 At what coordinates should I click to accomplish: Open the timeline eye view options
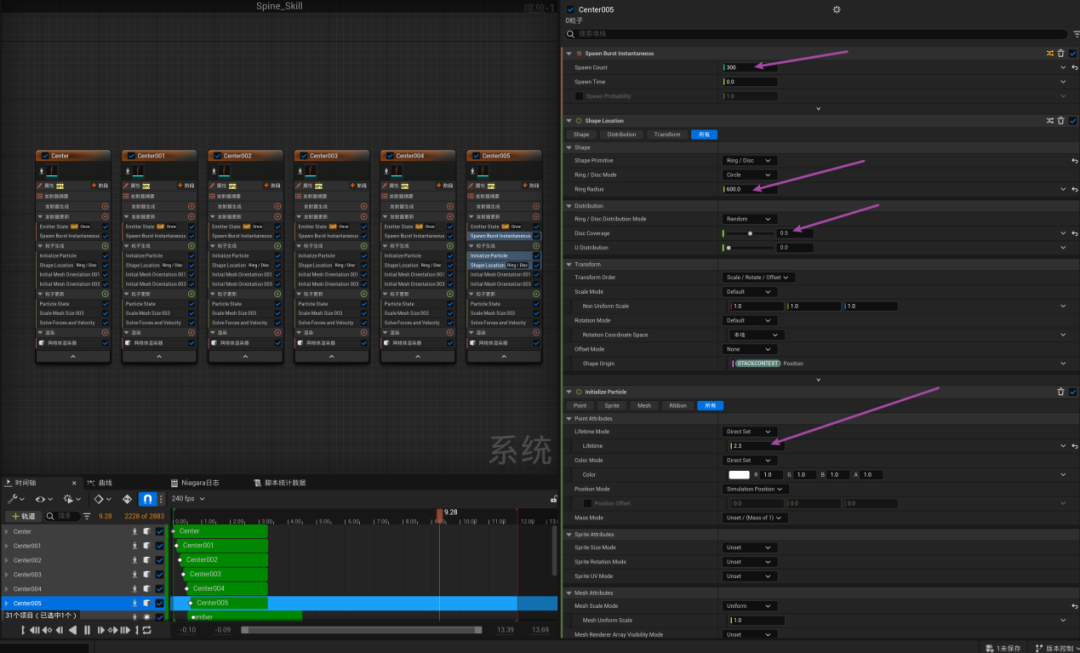[x=43, y=499]
